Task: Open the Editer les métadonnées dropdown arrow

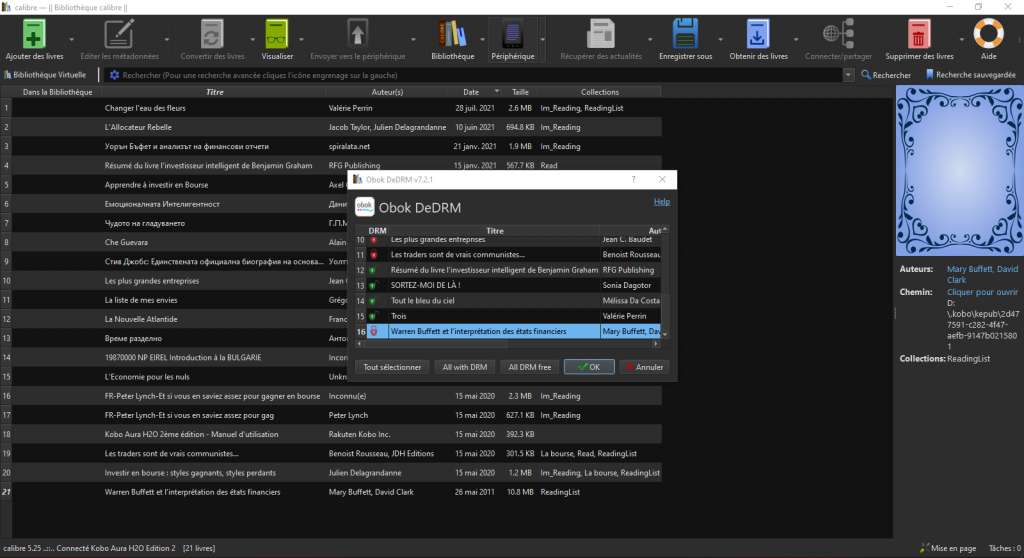Action: click(x=167, y=39)
